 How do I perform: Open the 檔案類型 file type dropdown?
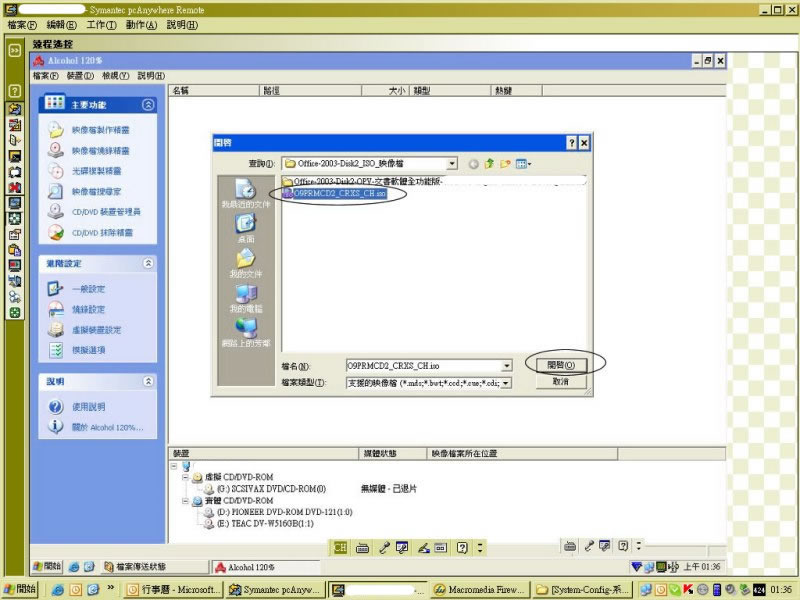(506, 383)
